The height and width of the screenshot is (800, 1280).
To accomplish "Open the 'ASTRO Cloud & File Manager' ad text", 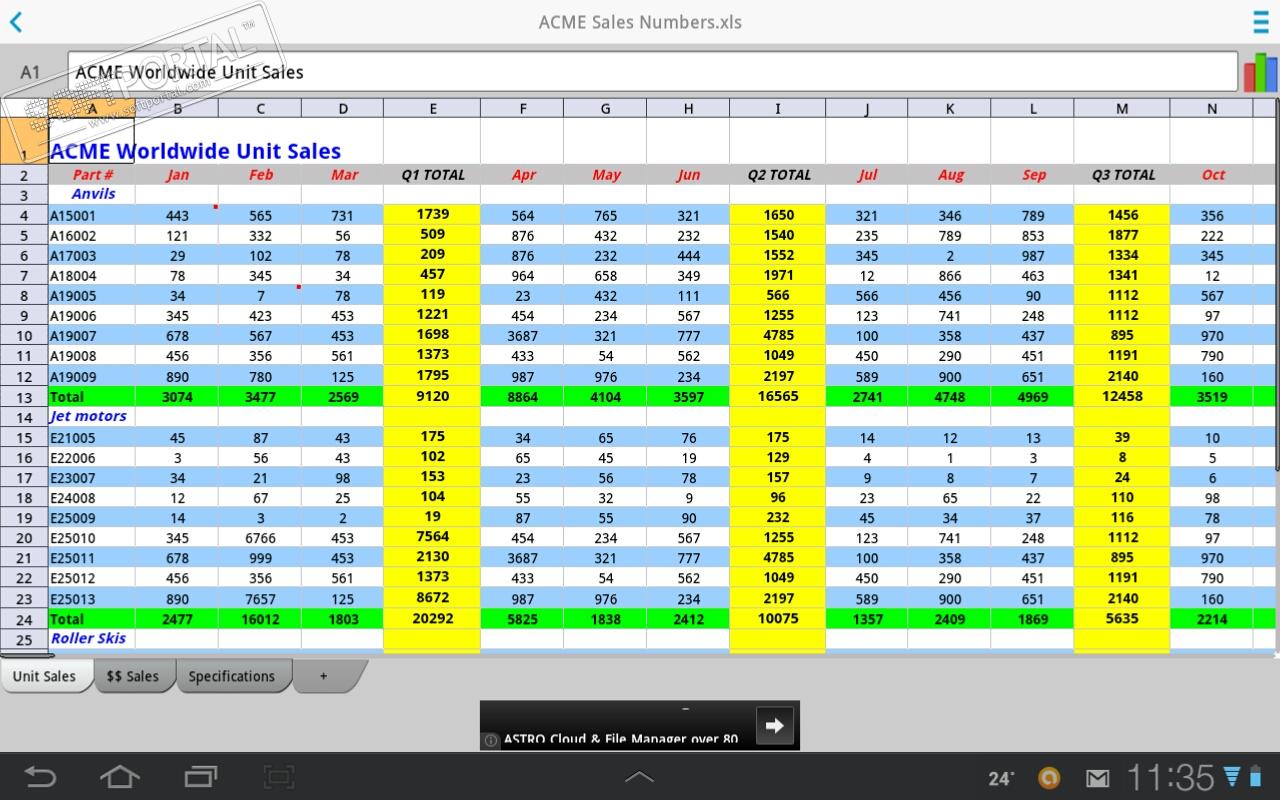I will click(620, 740).
